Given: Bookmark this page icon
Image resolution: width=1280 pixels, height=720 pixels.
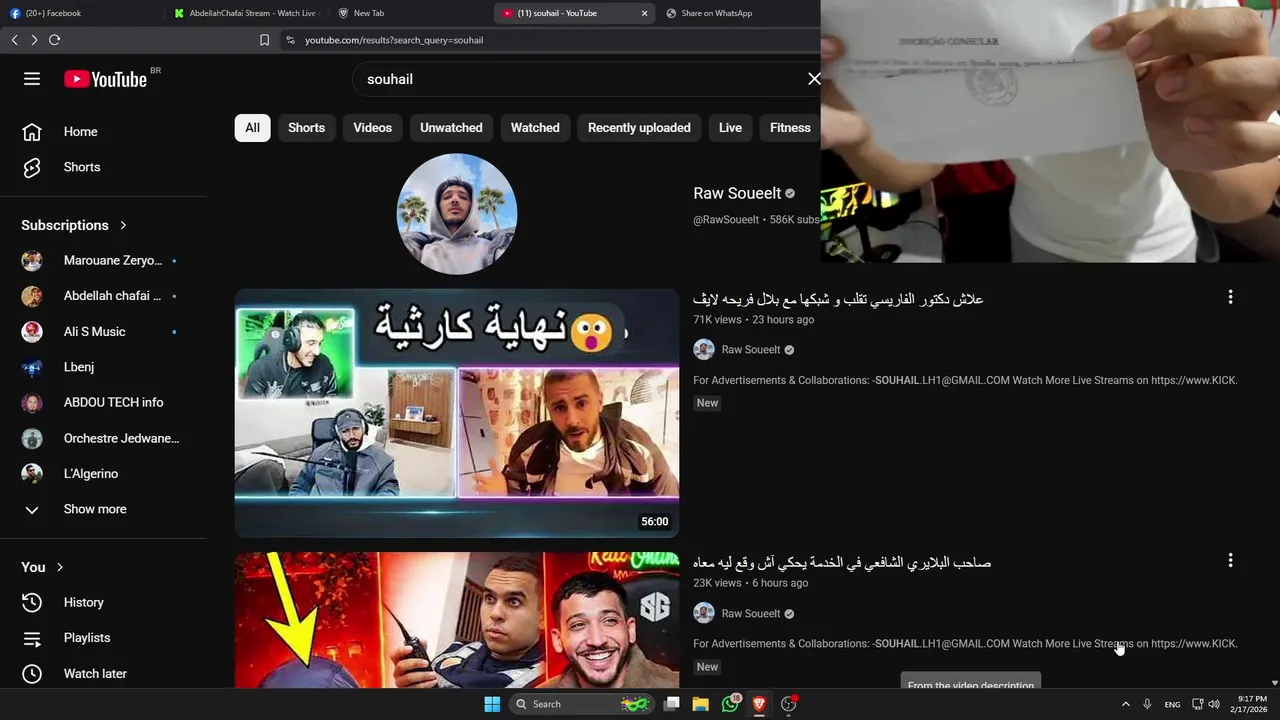Looking at the screenshot, I should [x=264, y=40].
